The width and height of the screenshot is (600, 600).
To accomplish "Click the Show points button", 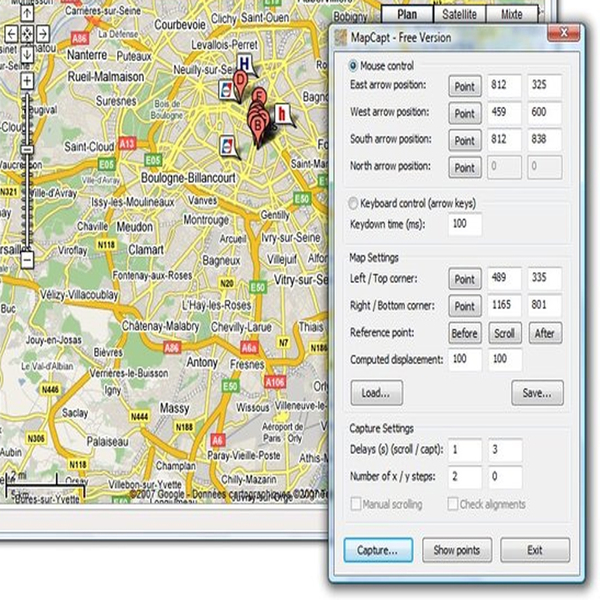I will (x=457, y=550).
